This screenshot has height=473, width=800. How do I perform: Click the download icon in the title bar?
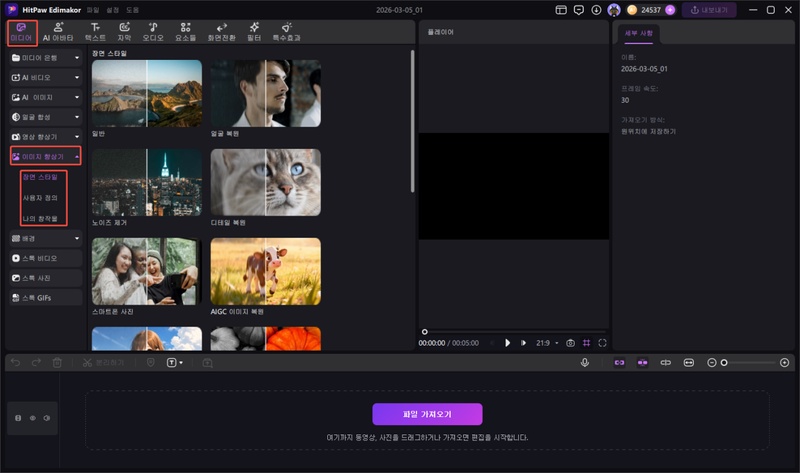[597, 10]
